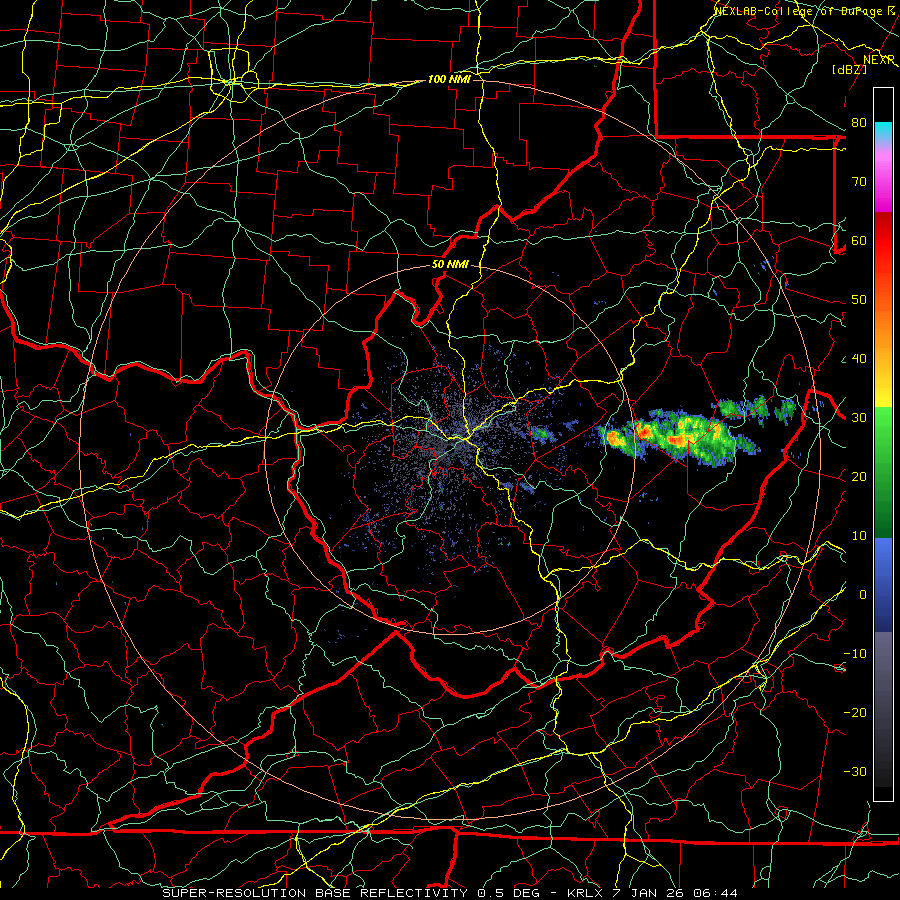Click the magenta band of the reflectivity color bar

point(883,184)
